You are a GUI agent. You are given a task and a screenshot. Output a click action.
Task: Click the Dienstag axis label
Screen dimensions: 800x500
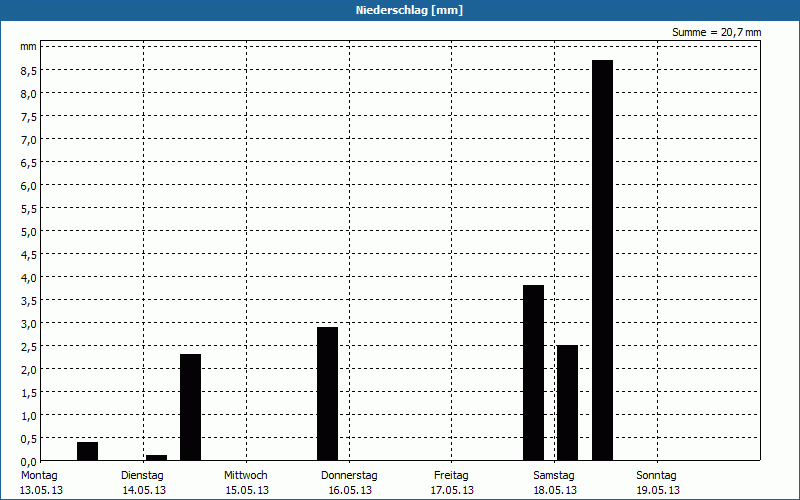pyautogui.click(x=142, y=476)
